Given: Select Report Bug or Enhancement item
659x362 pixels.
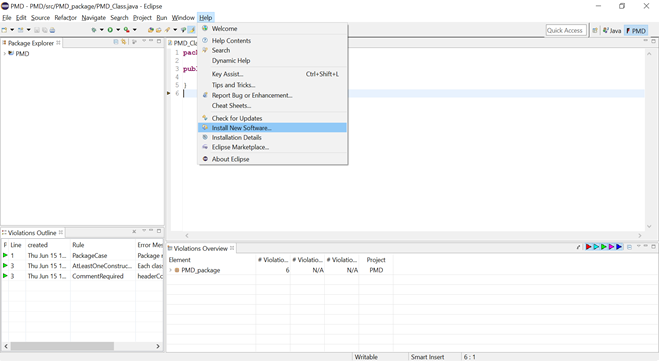Looking at the screenshot, I should pyautogui.click(x=272, y=95).
